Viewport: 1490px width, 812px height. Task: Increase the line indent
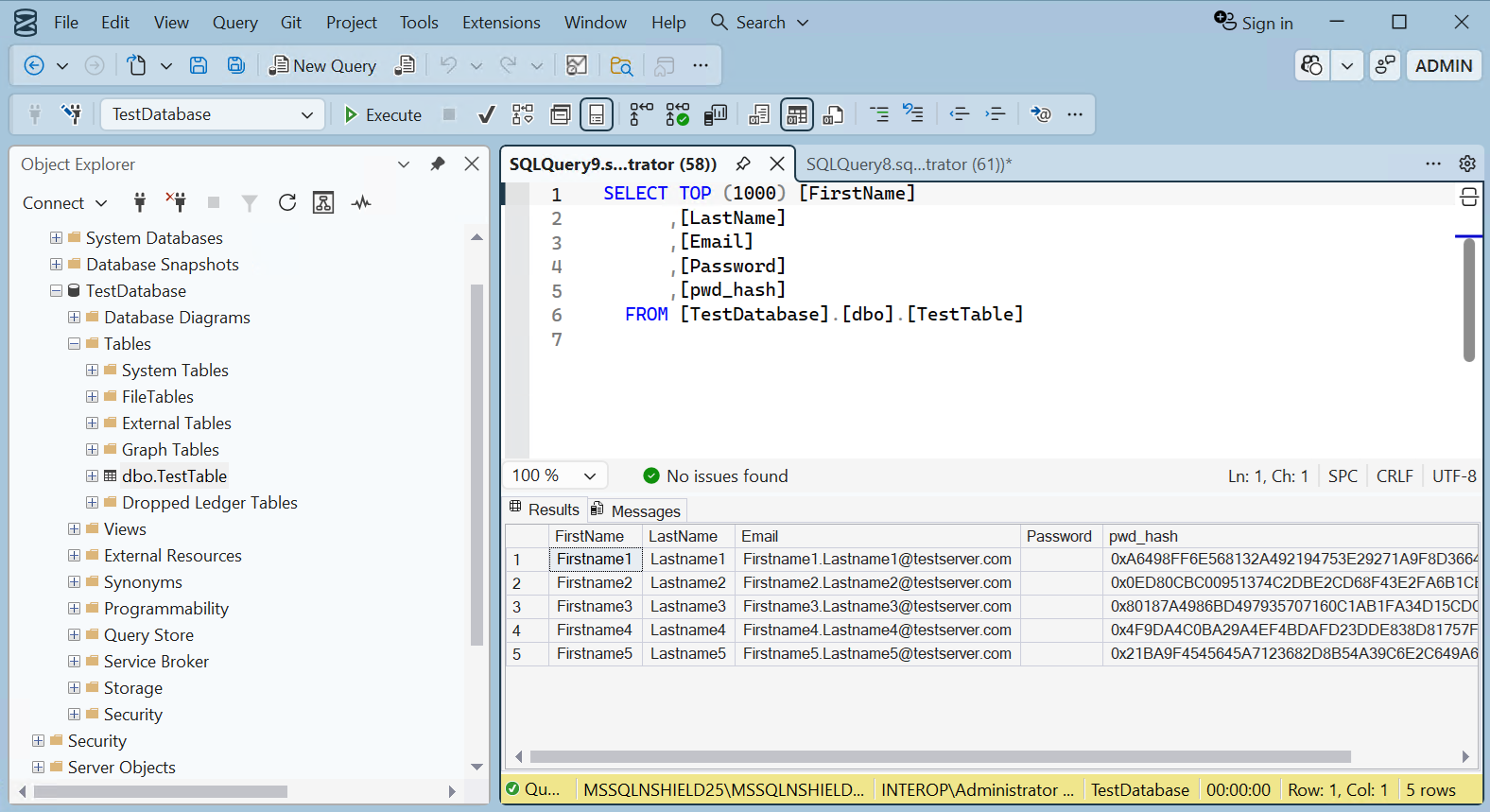[996, 114]
